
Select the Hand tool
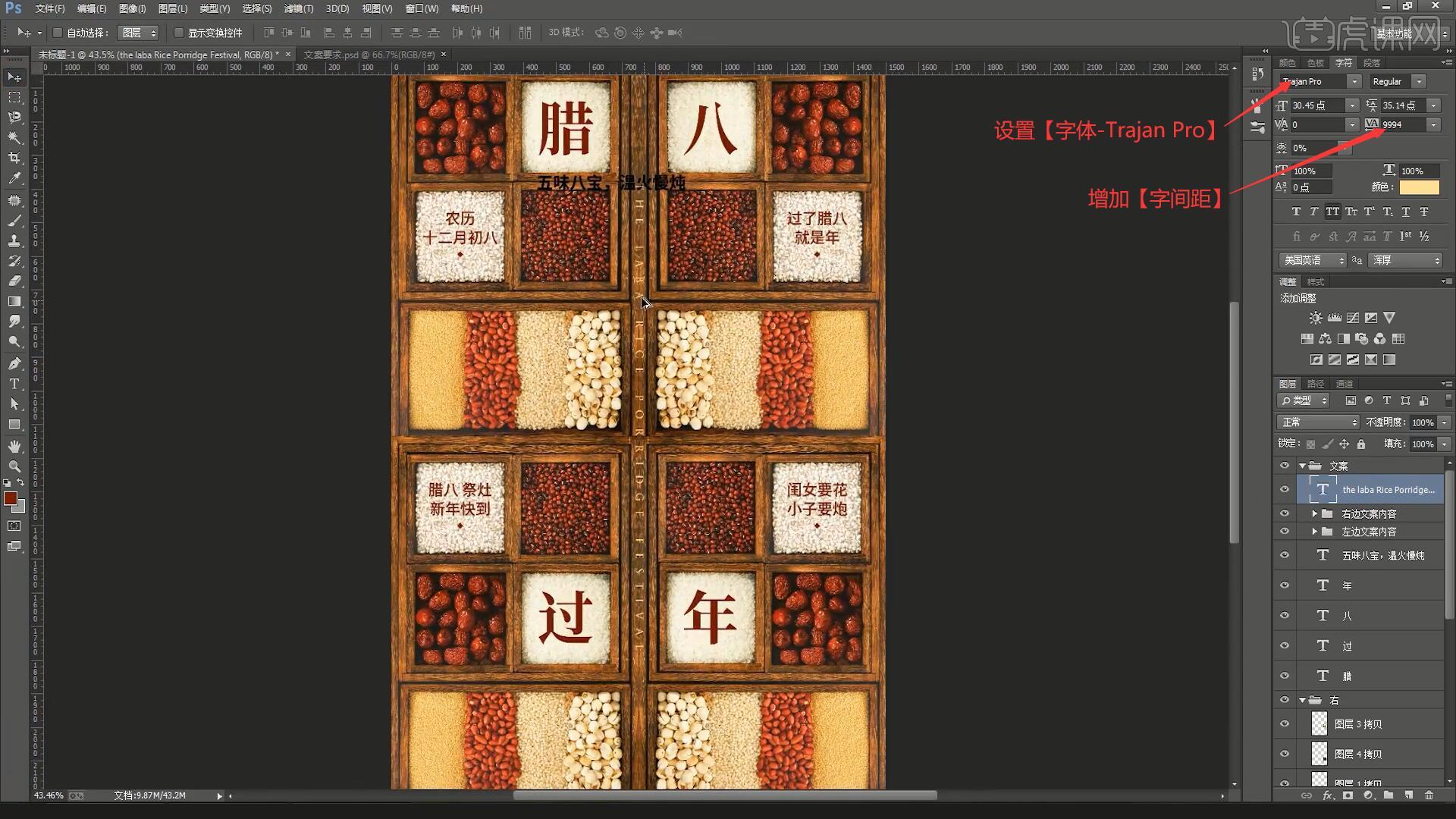point(14,446)
